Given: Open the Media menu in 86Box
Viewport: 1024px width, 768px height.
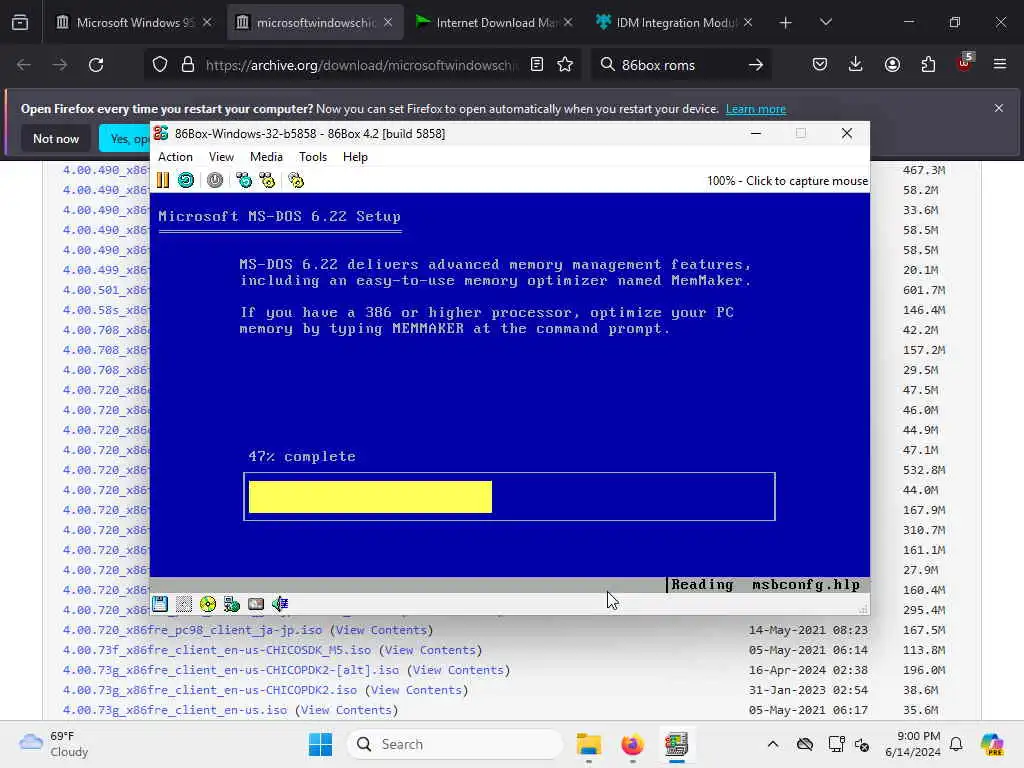Looking at the screenshot, I should (266, 157).
